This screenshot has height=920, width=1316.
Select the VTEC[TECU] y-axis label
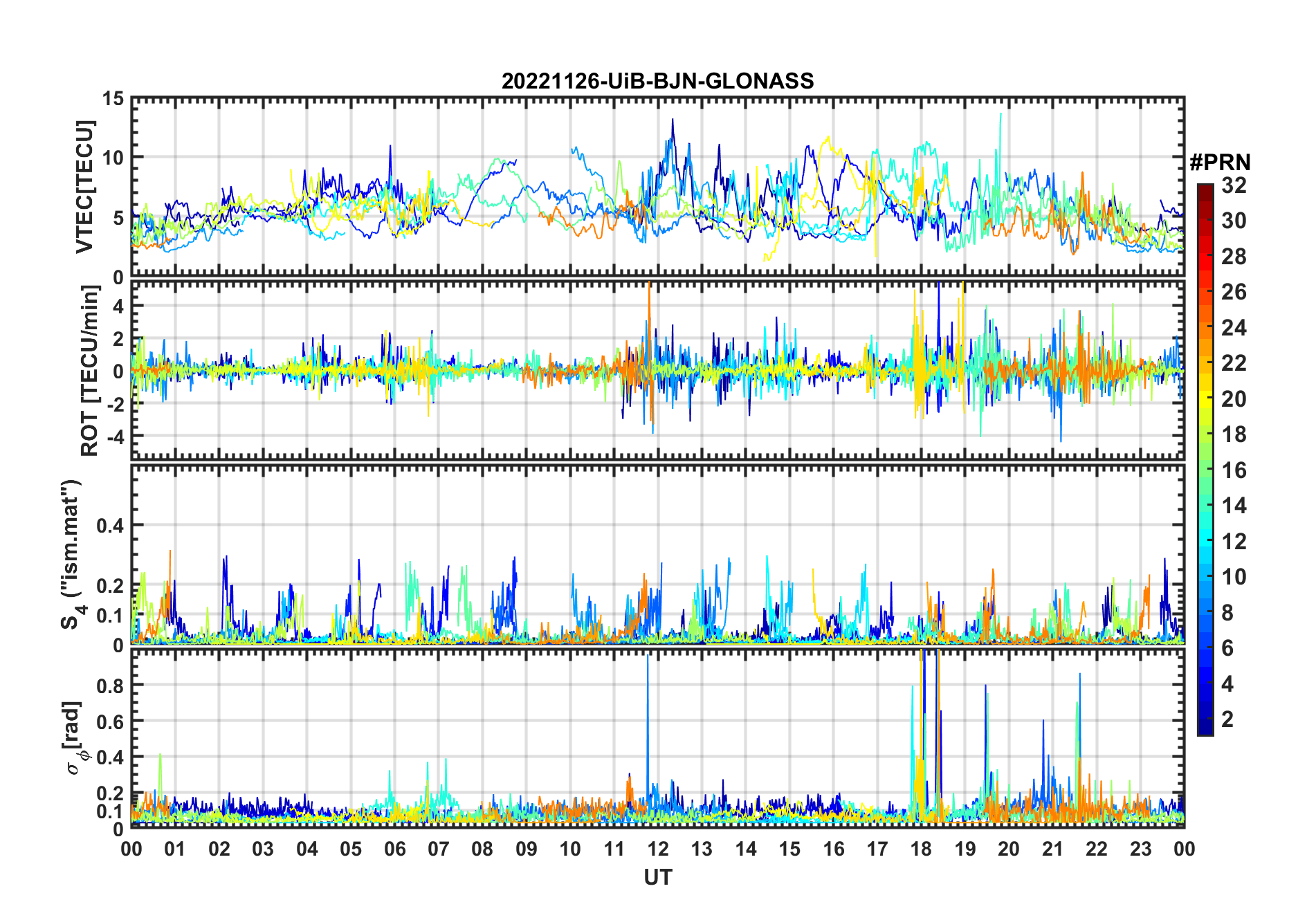coord(84,187)
